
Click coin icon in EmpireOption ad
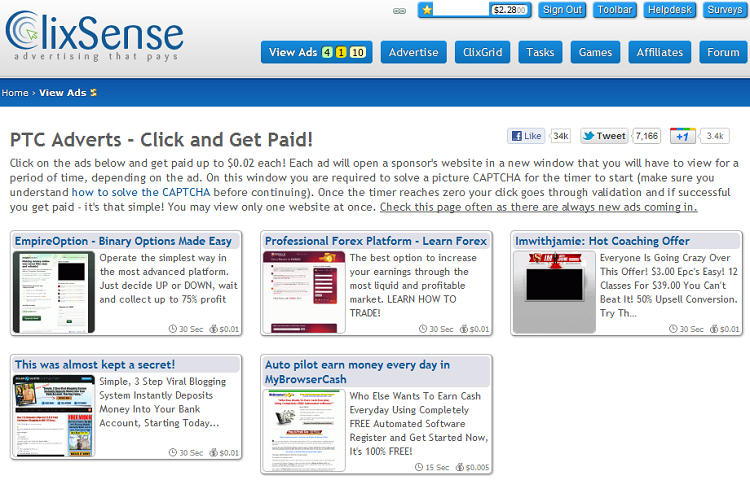pos(214,329)
